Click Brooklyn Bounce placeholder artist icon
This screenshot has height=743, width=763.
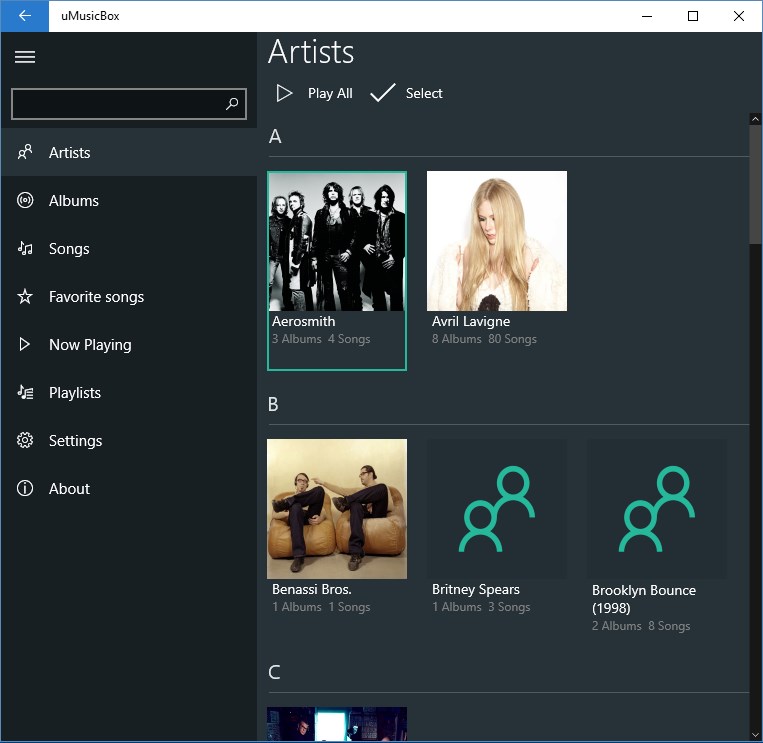[x=657, y=509]
